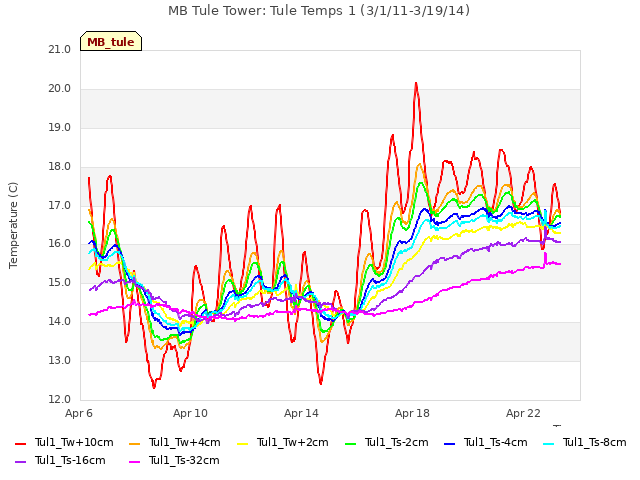The image size is (640, 480).
Task: Click the magenta Tul1_Ts-32cm legend swatch
Action: pos(134,462)
